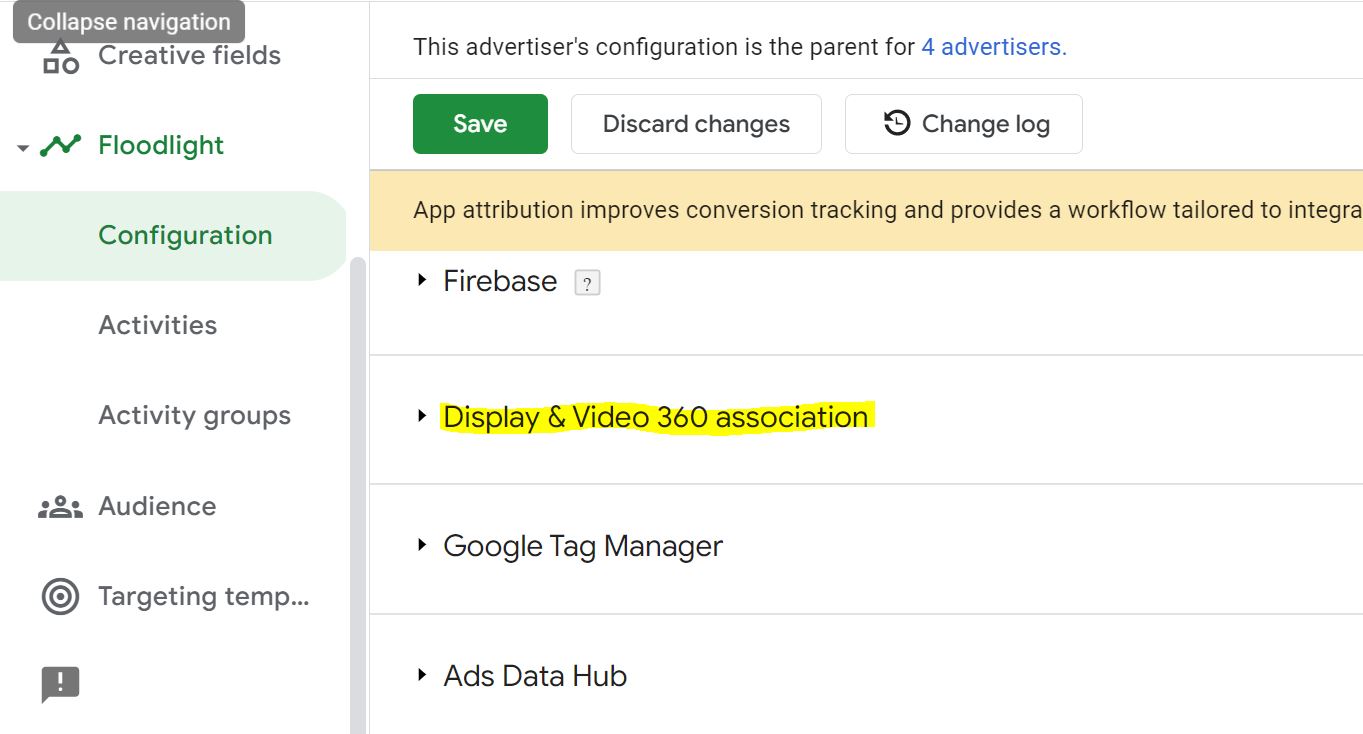This screenshot has height=734, width=1363.
Task: Click the Creative fields shapes icon
Action: click(61, 56)
